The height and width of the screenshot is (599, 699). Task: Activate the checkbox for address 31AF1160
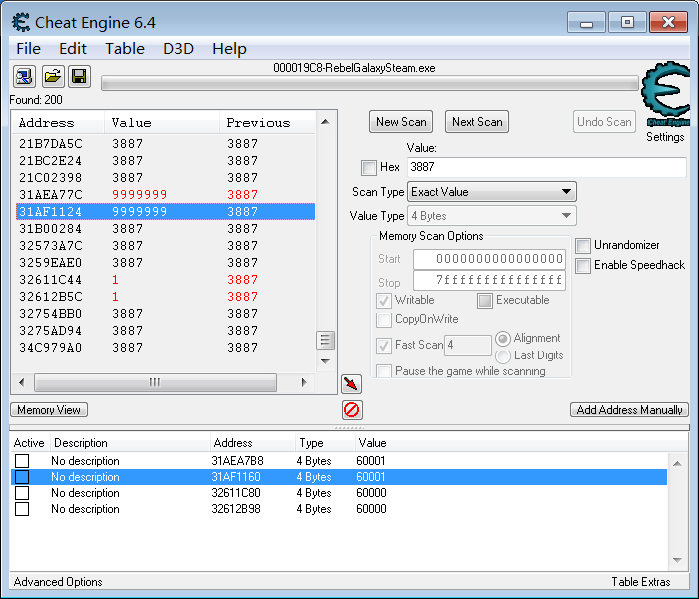[22, 477]
